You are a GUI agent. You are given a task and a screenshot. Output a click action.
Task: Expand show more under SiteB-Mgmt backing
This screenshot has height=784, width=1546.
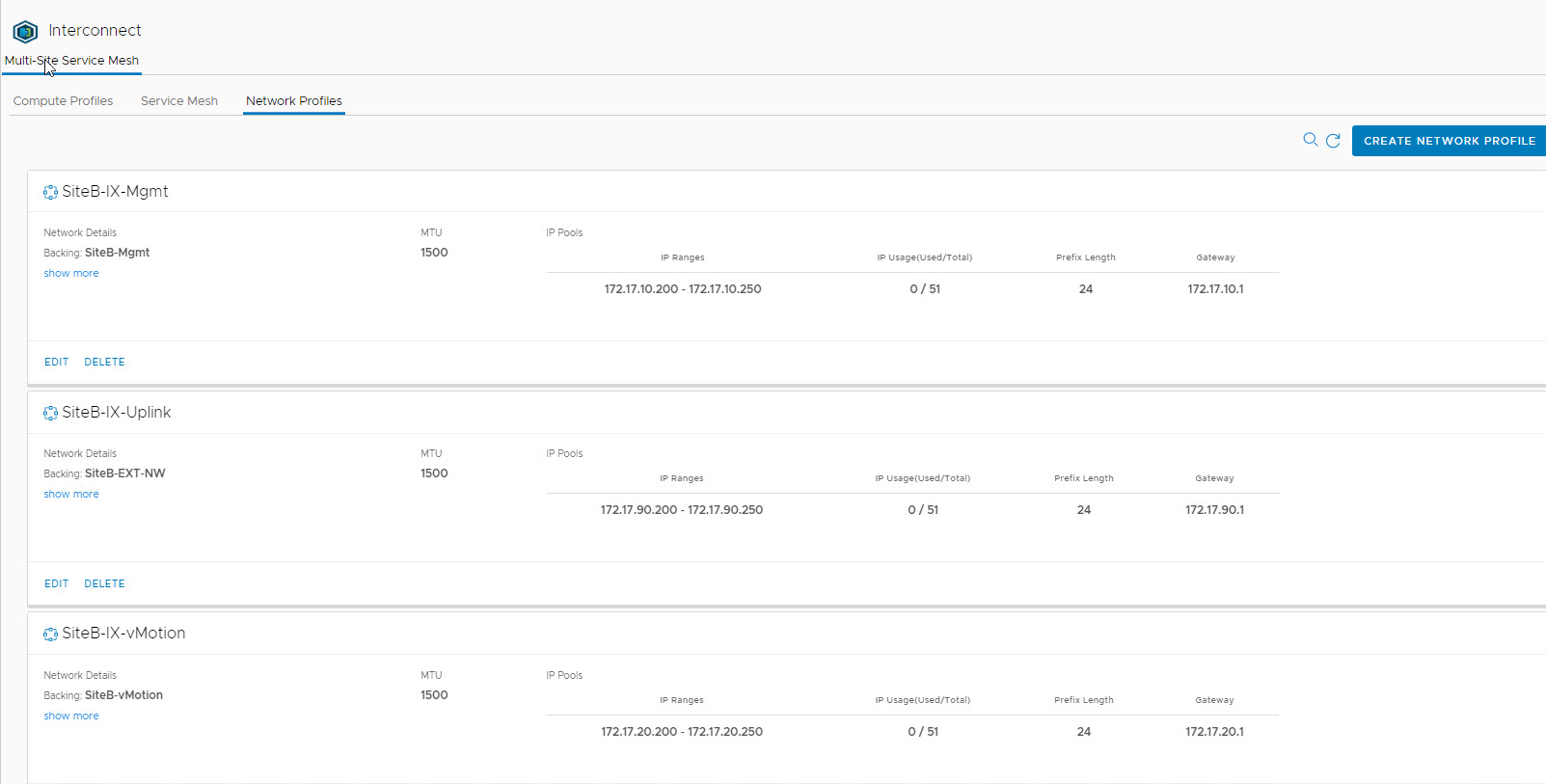click(71, 274)
